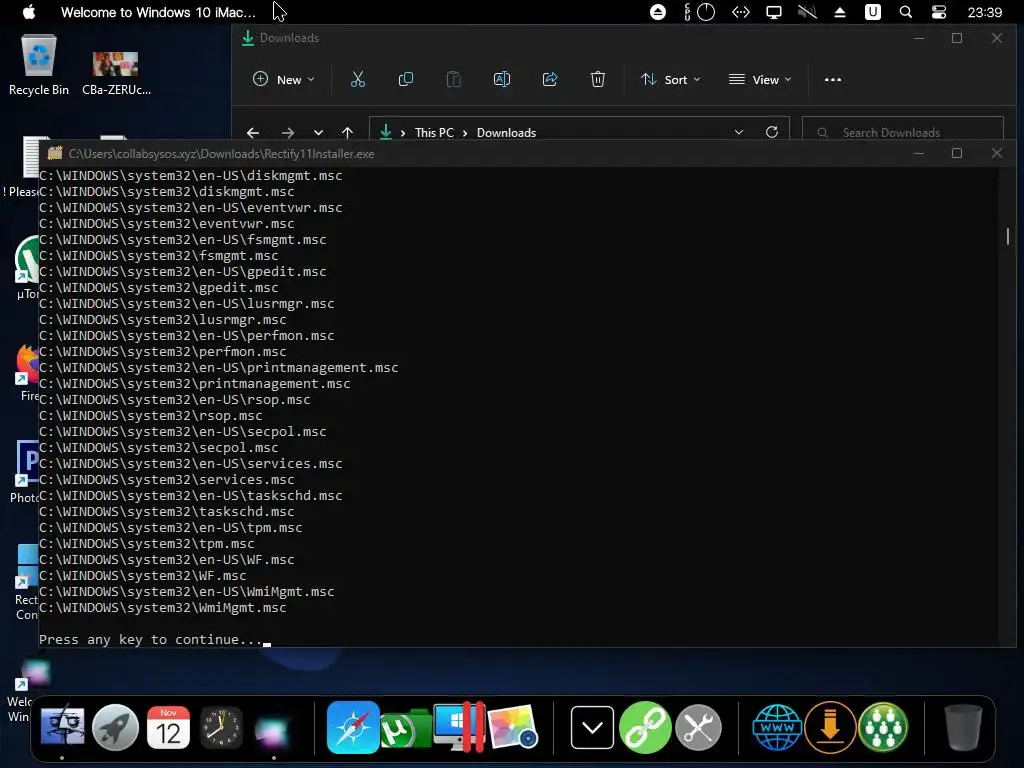Click 'Press any key to continue' text

(x=150, y=639)
